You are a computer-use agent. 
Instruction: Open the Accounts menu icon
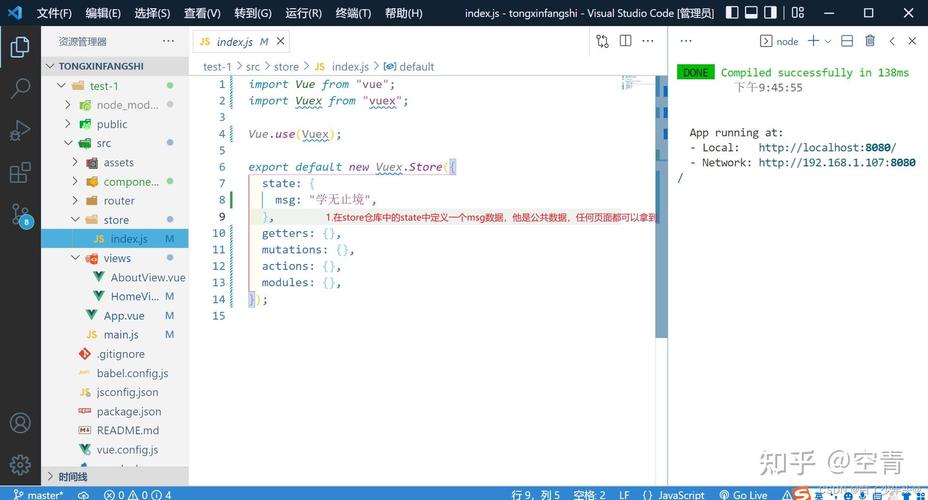coord(20,422)
